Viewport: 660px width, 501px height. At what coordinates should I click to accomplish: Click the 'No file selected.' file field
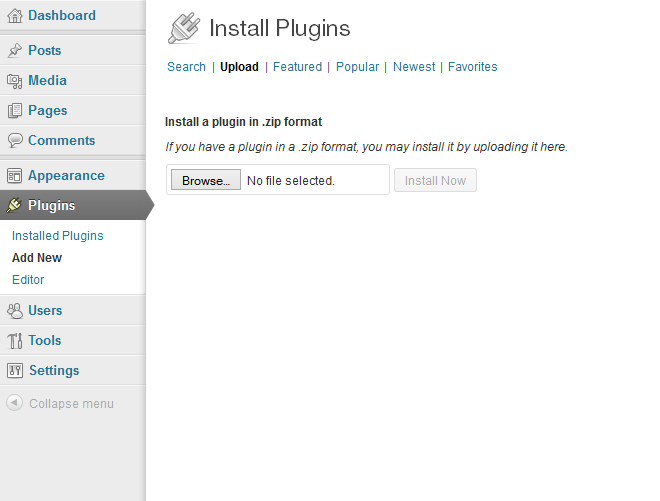(x=278, y=180)
